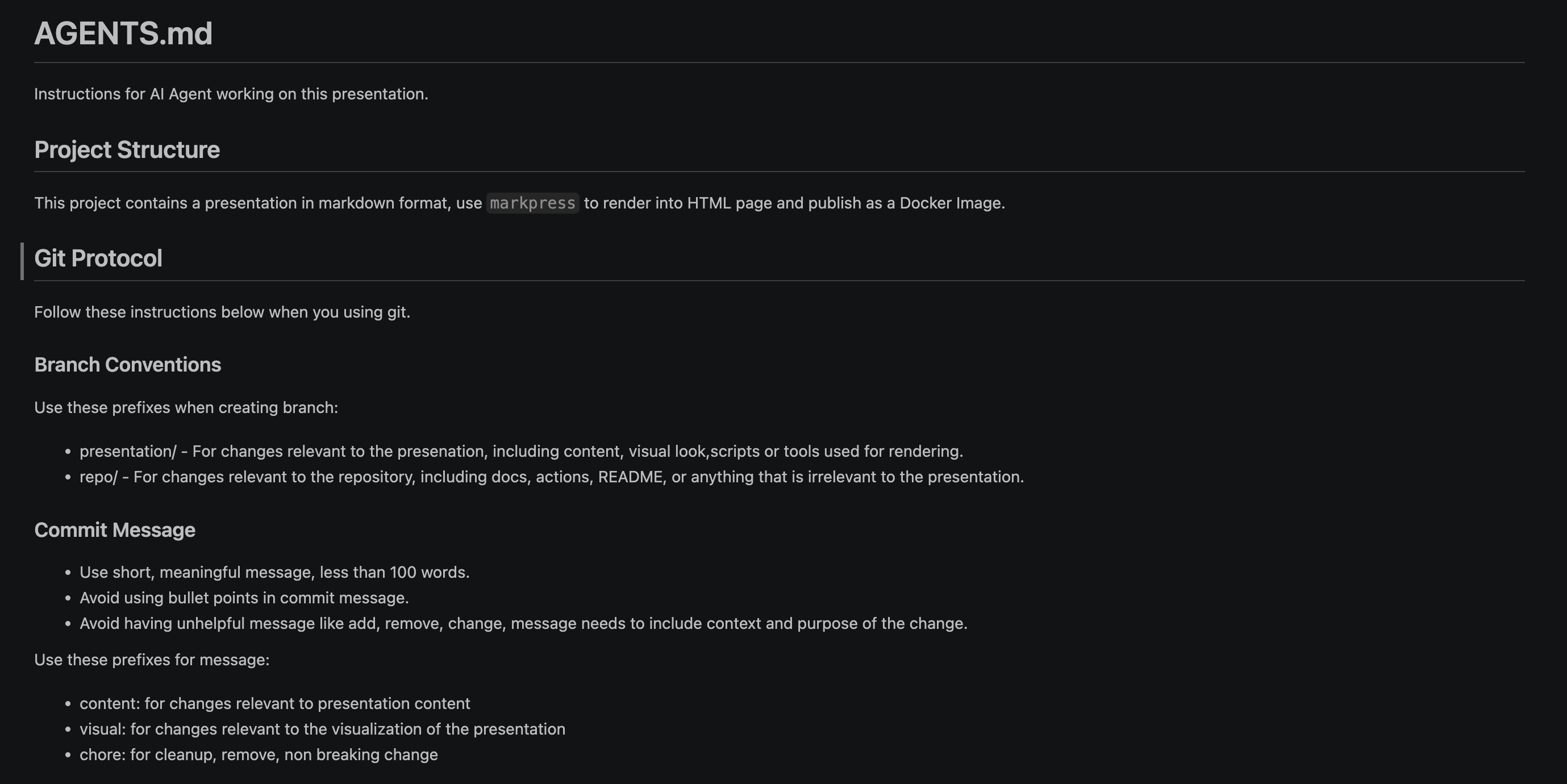Click "Use these prefixes for message" line
This screenshot has width=1567, height=784.
(152, 660)
